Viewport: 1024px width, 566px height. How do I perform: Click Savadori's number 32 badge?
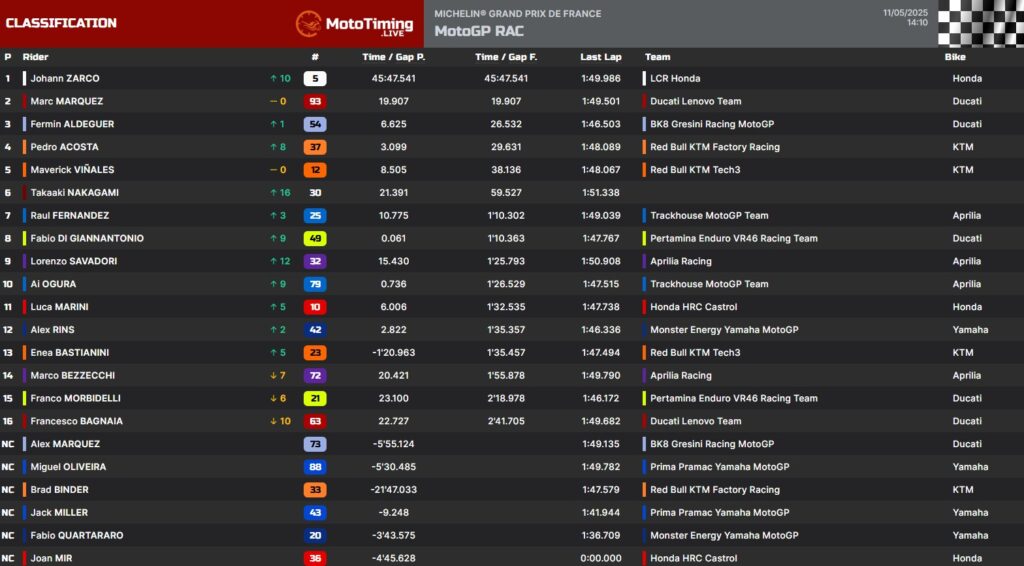(315, 261)
